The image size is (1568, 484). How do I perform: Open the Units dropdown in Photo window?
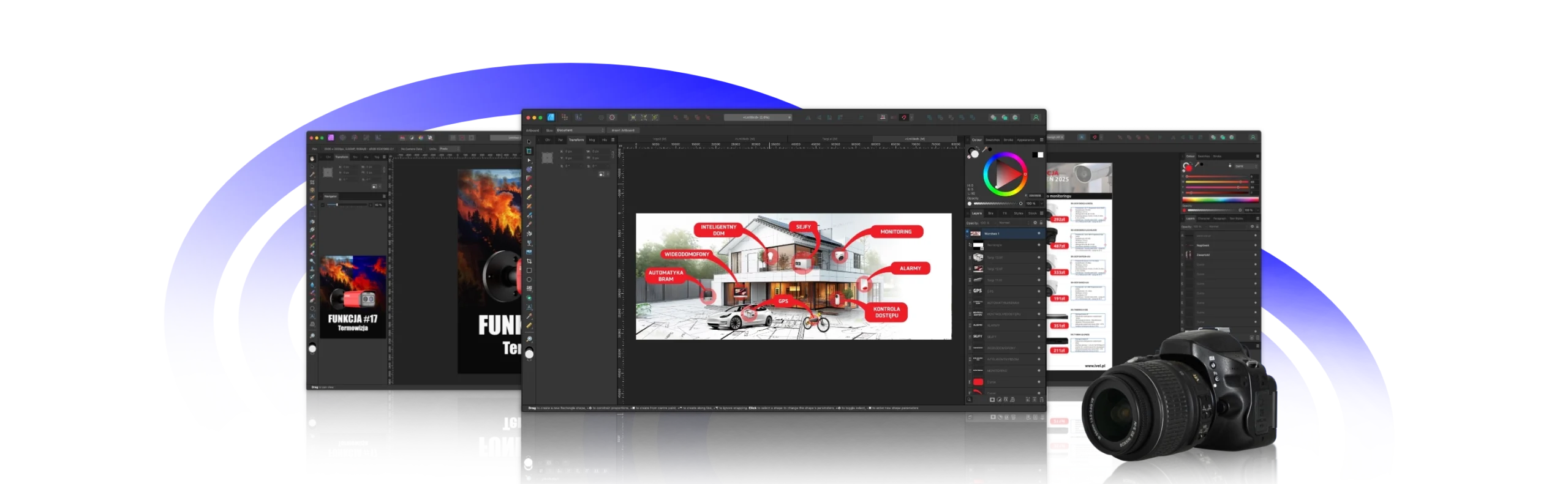coord(449,149)
